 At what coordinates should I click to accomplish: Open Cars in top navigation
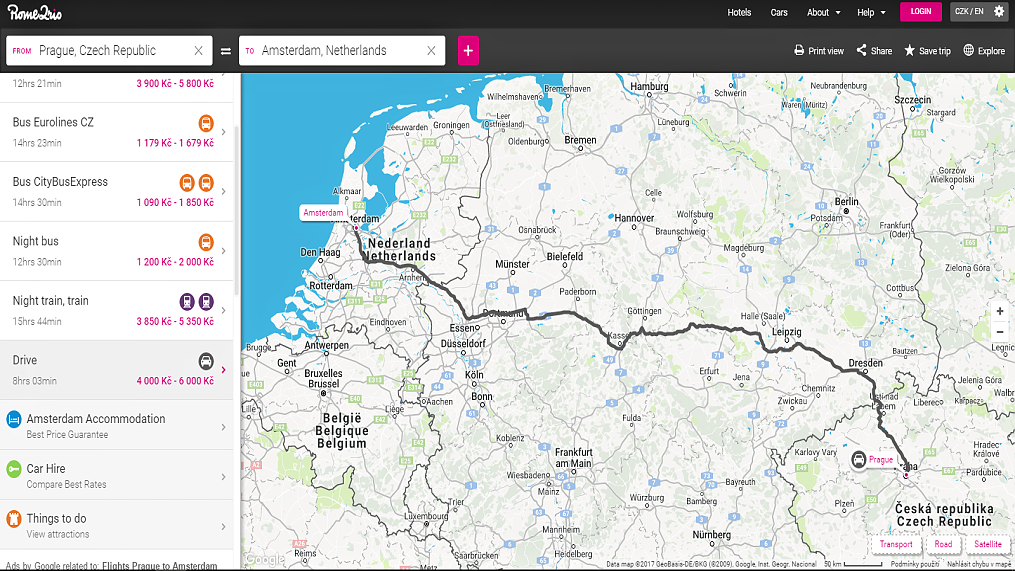779,12
